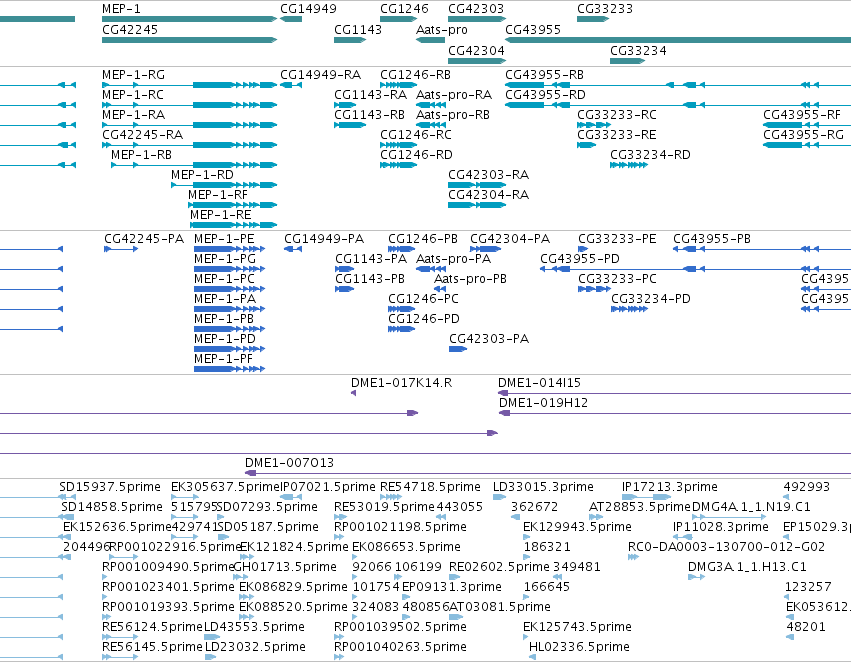
Task: Select the CG43955 gene label
Action: (x=533, y=29)
